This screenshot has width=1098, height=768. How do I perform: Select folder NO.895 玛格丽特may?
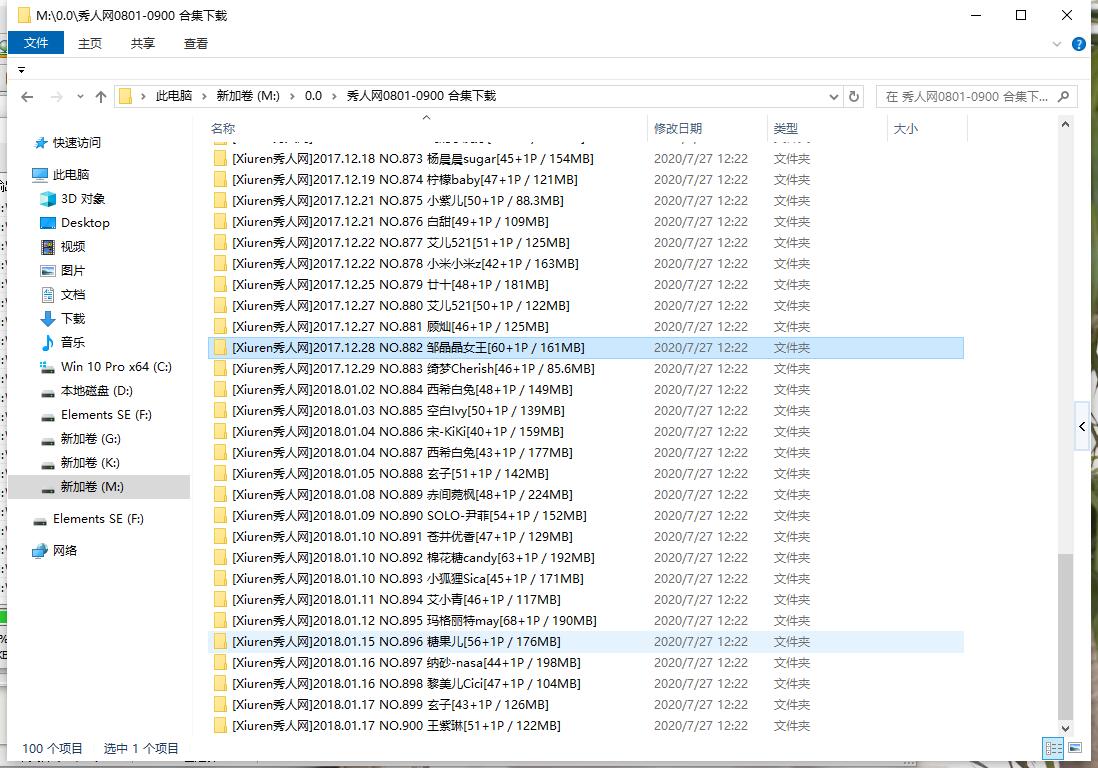(586, 621)
